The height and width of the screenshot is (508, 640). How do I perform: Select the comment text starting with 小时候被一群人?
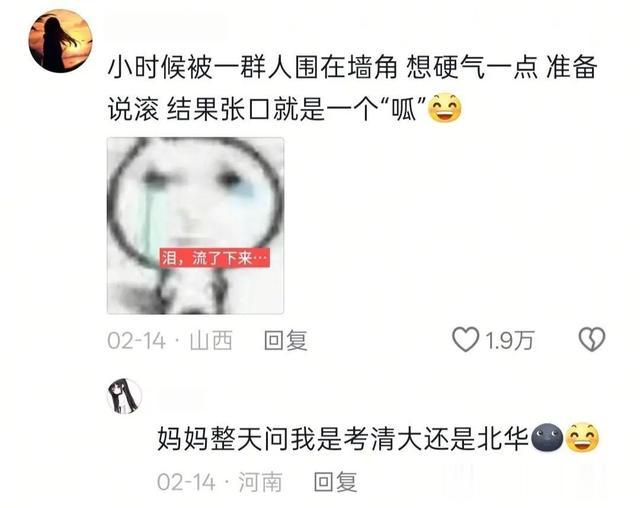point(353,88)
